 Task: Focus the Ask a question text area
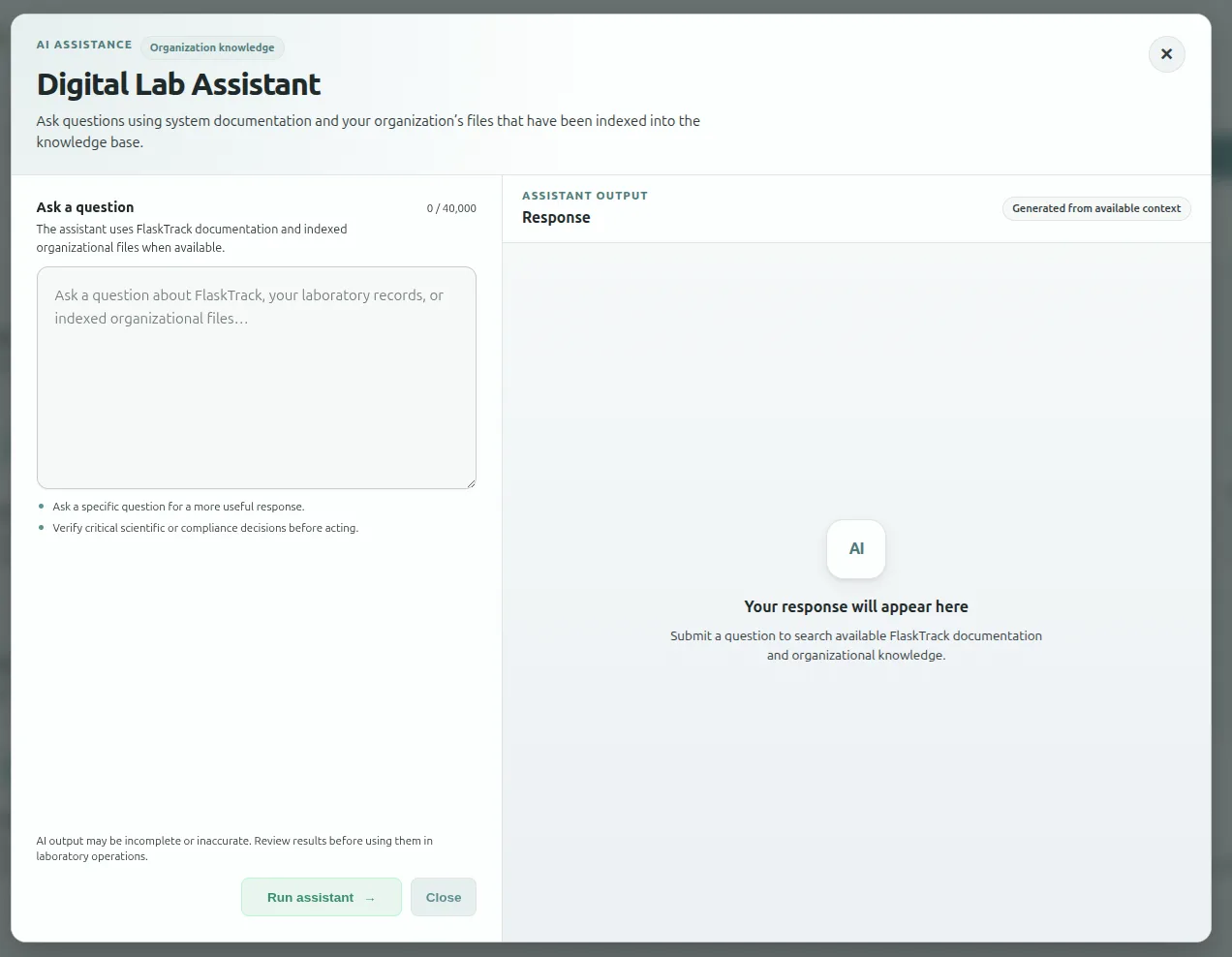click(257, 378)
